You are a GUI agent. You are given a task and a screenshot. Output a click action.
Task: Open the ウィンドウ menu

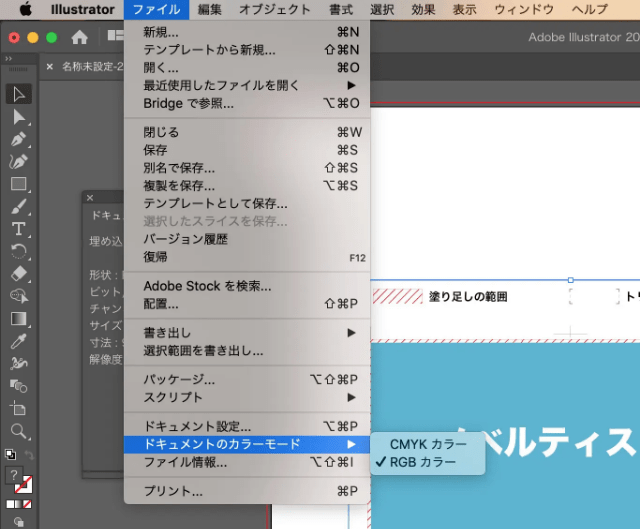click(x=524, y=9)
